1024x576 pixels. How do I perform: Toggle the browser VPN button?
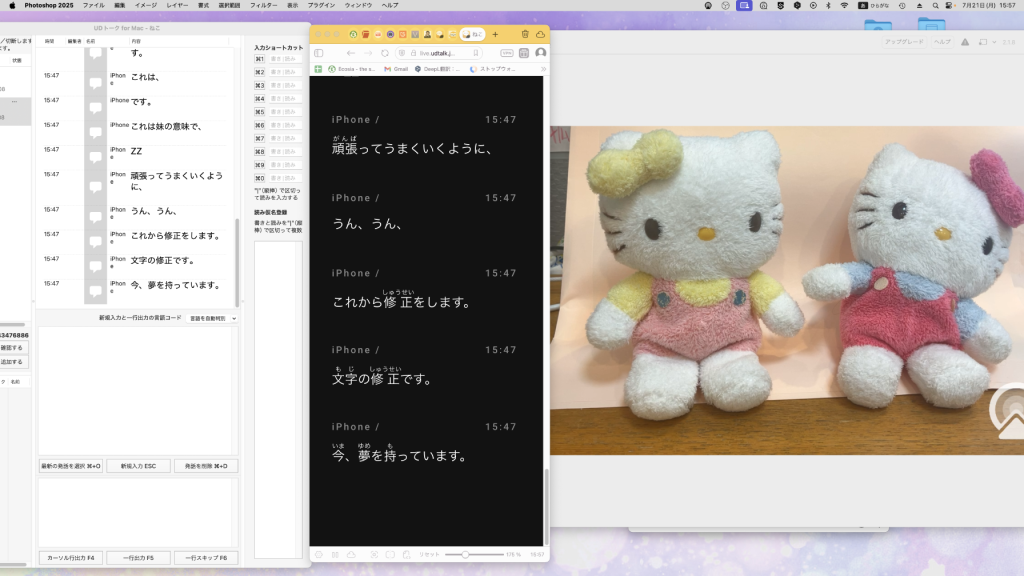[x=507, y=53]
